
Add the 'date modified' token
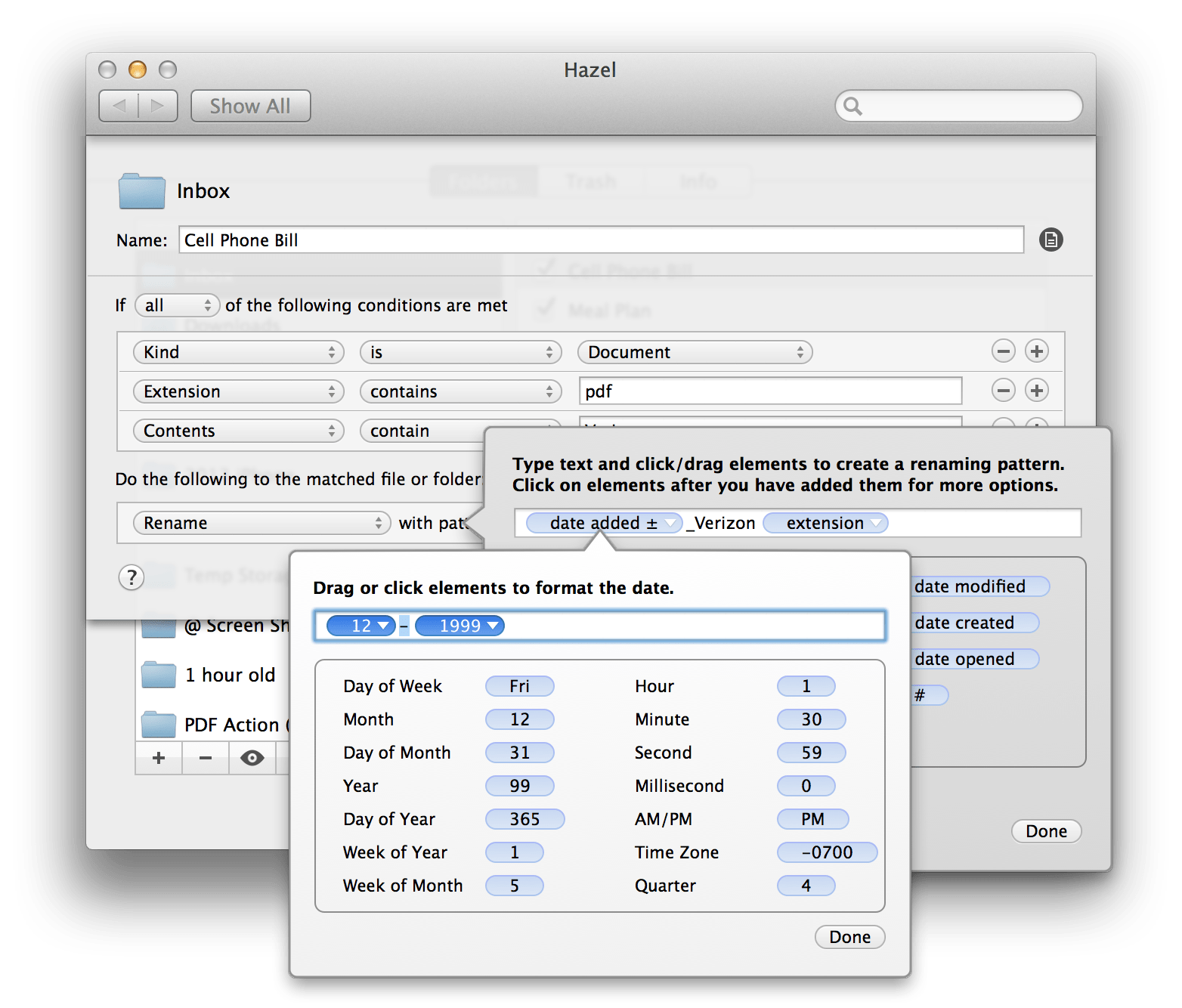point(979,586)
